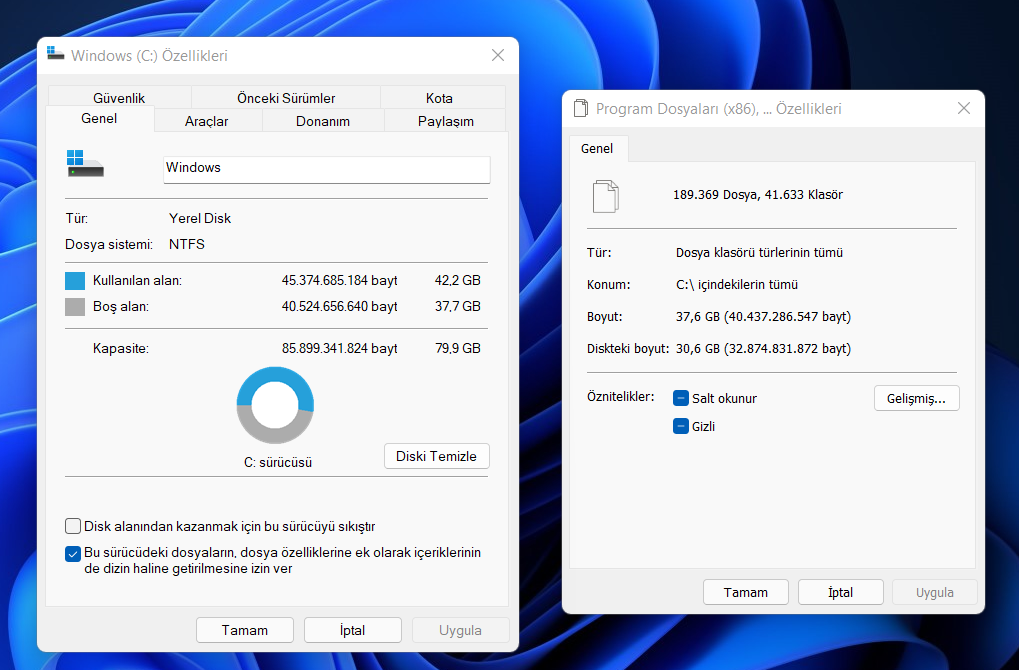Switch to the Donanım tab
The width and height of the screenshot is (1019, 670).
[x=323, y=121]
